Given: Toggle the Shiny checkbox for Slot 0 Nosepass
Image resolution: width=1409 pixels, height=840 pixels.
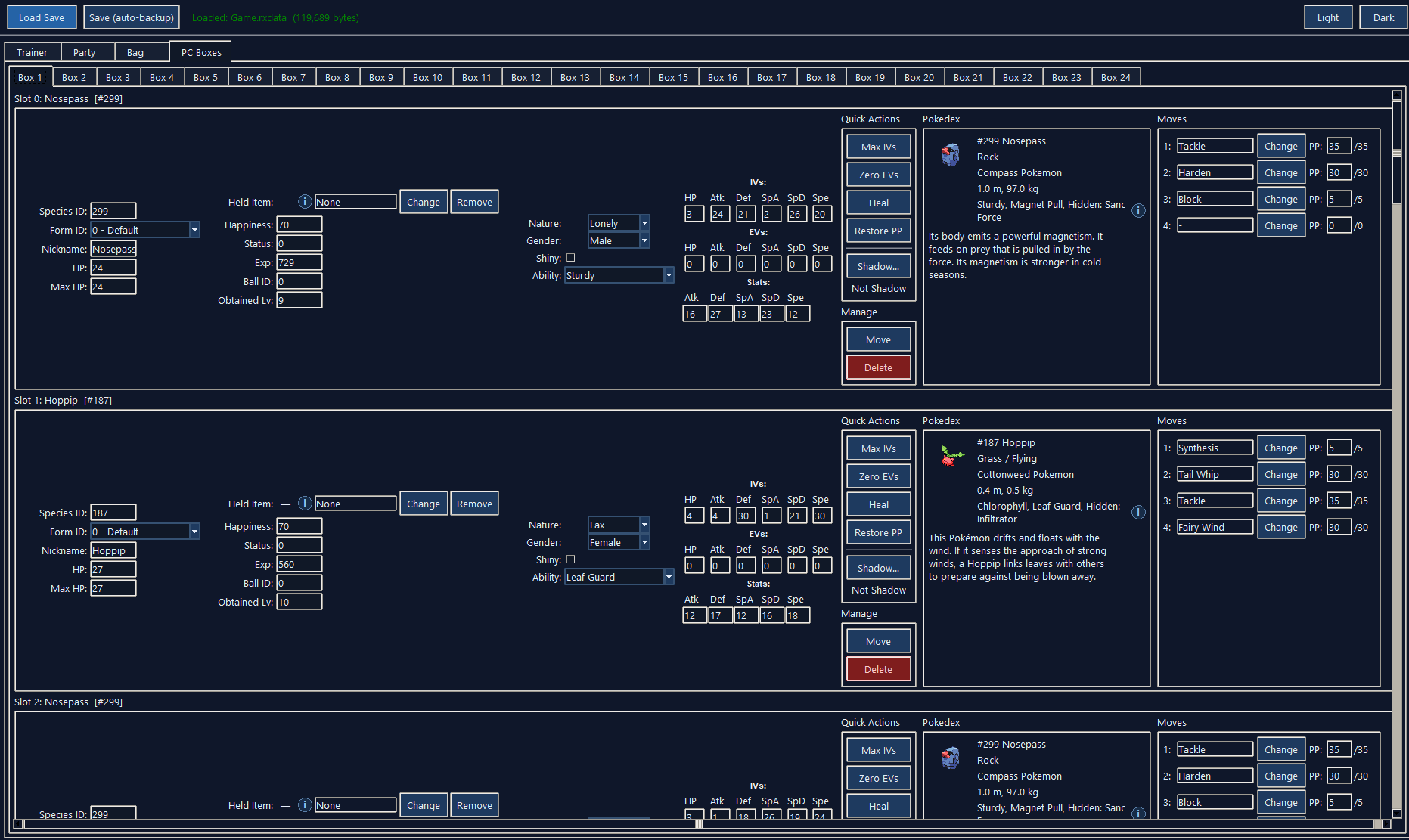Looking at the screenshot, I should [x=571, y=258].
